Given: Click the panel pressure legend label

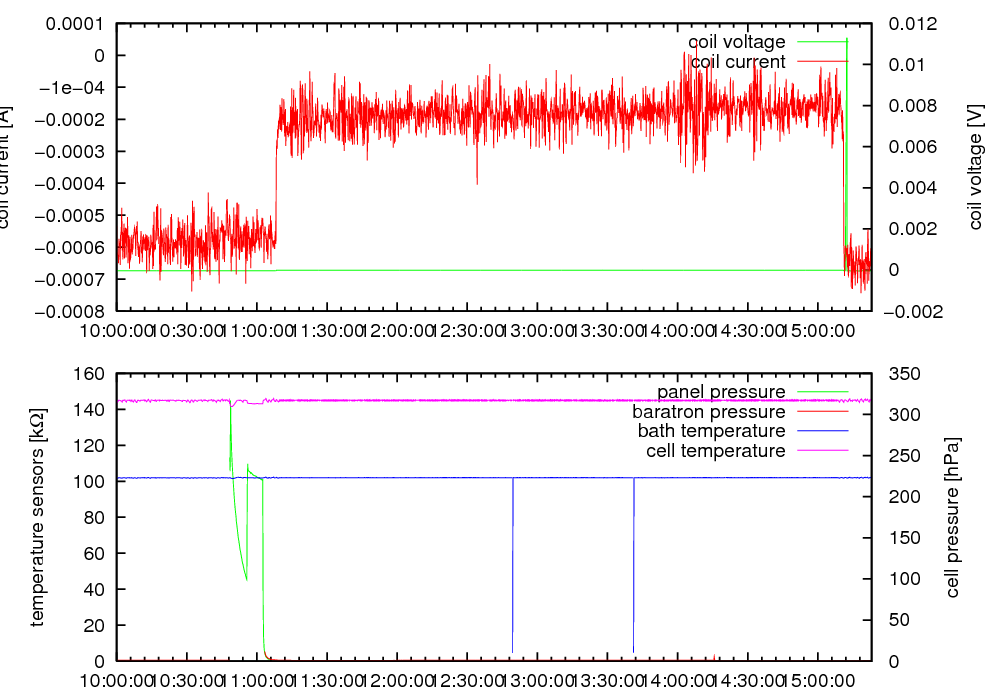Looking at the screenshot, I should (720, 391).
